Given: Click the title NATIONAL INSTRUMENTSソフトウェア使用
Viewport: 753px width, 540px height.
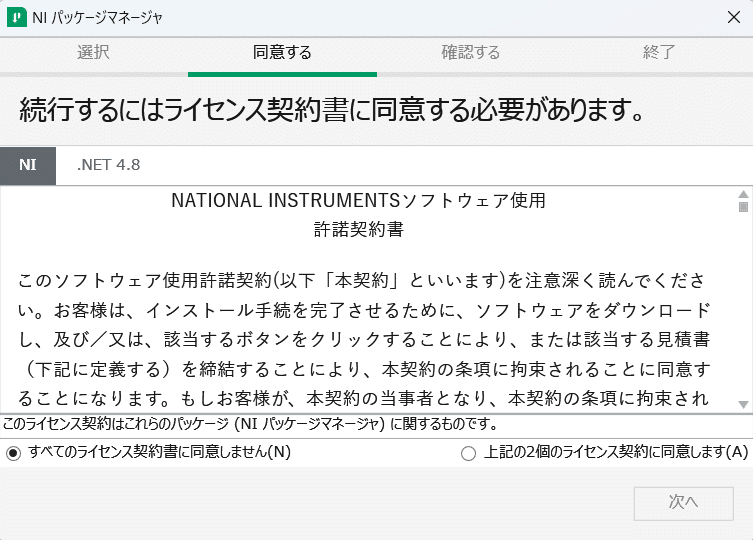Looking at the screenshot, I should (x=358, y=200).
